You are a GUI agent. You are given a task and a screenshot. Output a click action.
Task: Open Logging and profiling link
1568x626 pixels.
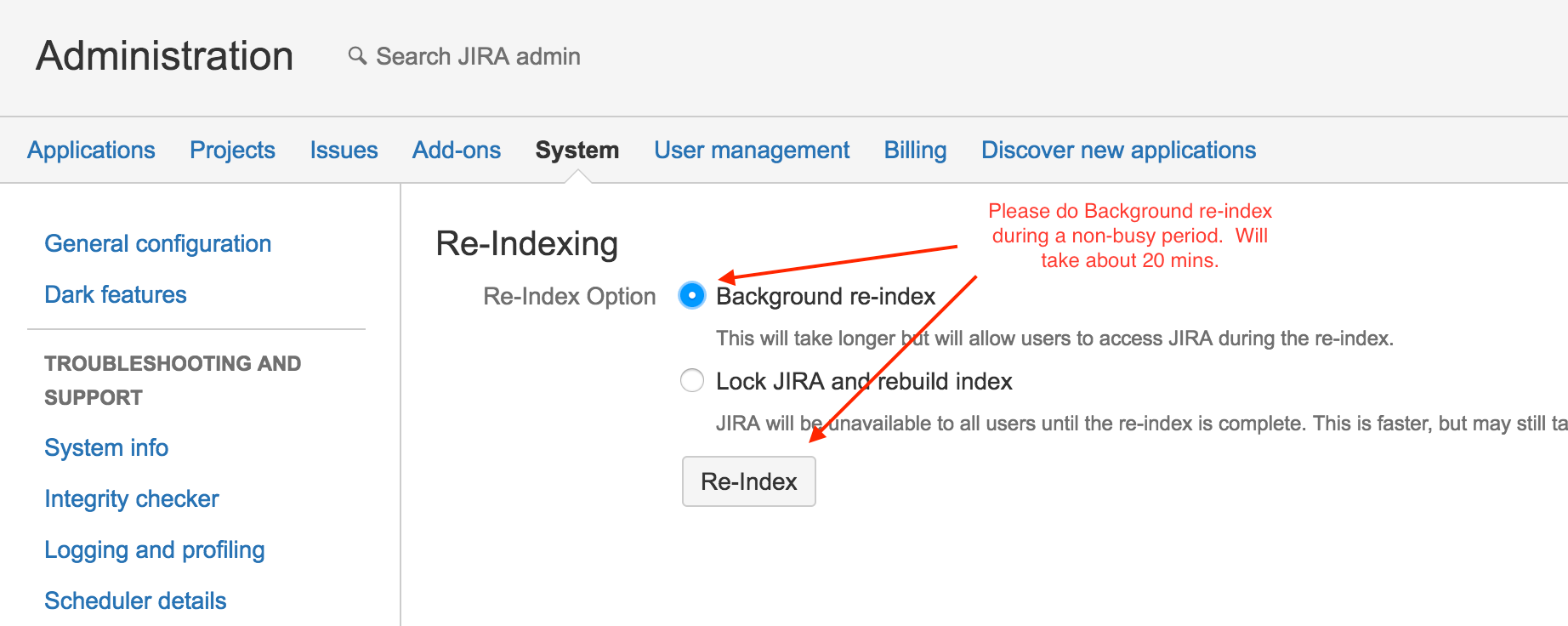click(155, 549)
